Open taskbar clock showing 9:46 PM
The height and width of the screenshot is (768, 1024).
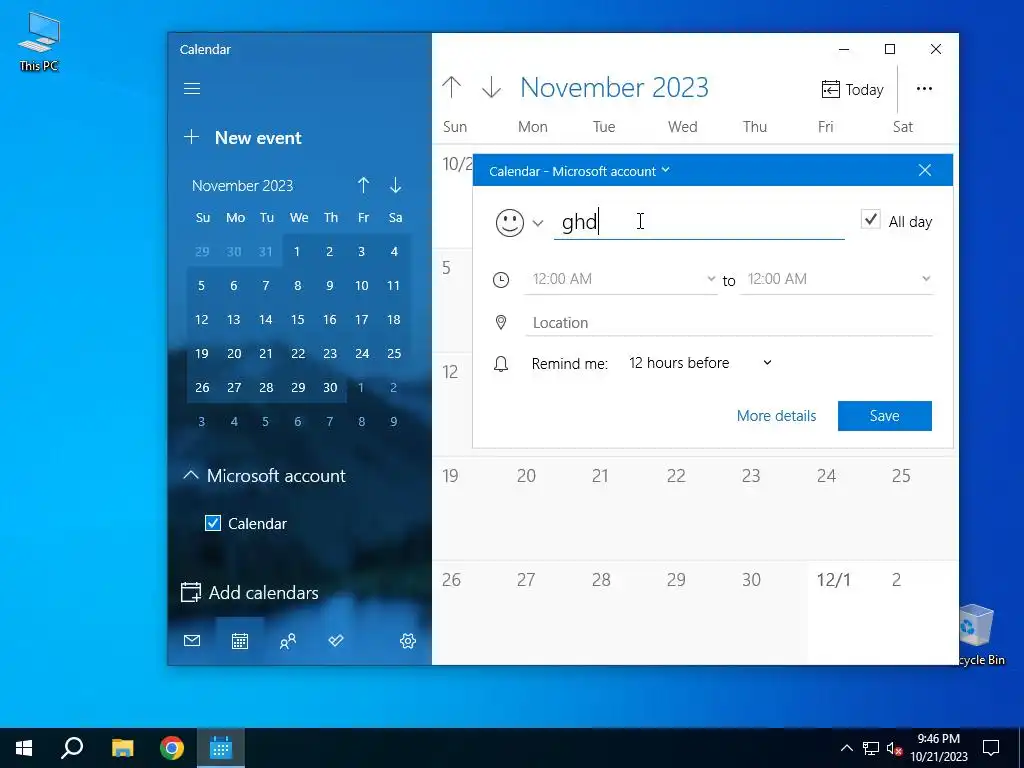click(x=938, y=748)
